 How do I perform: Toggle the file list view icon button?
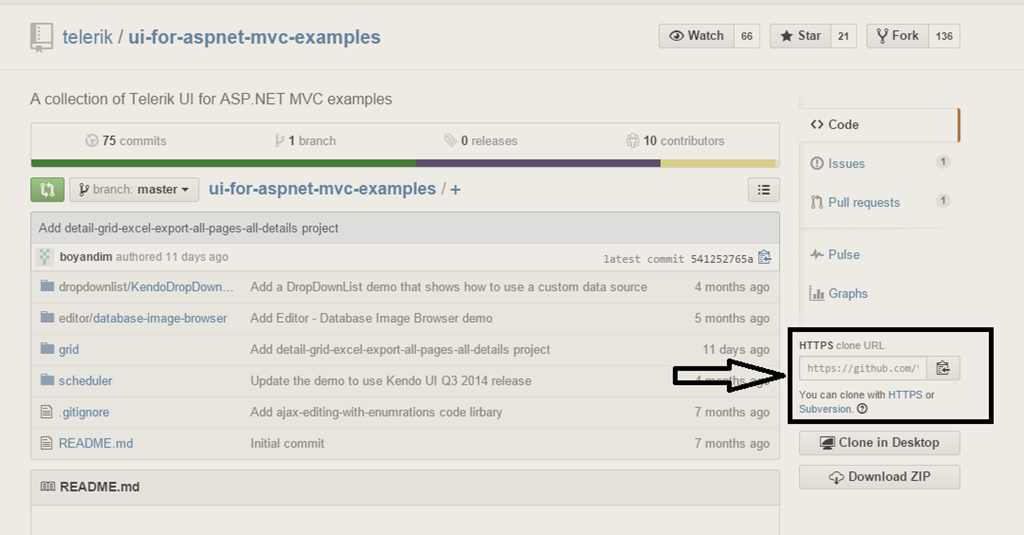point(763,189)
